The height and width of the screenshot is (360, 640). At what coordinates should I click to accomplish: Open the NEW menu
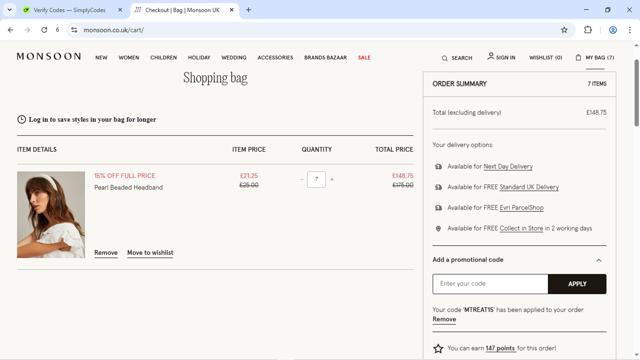(x=101, y=58)
